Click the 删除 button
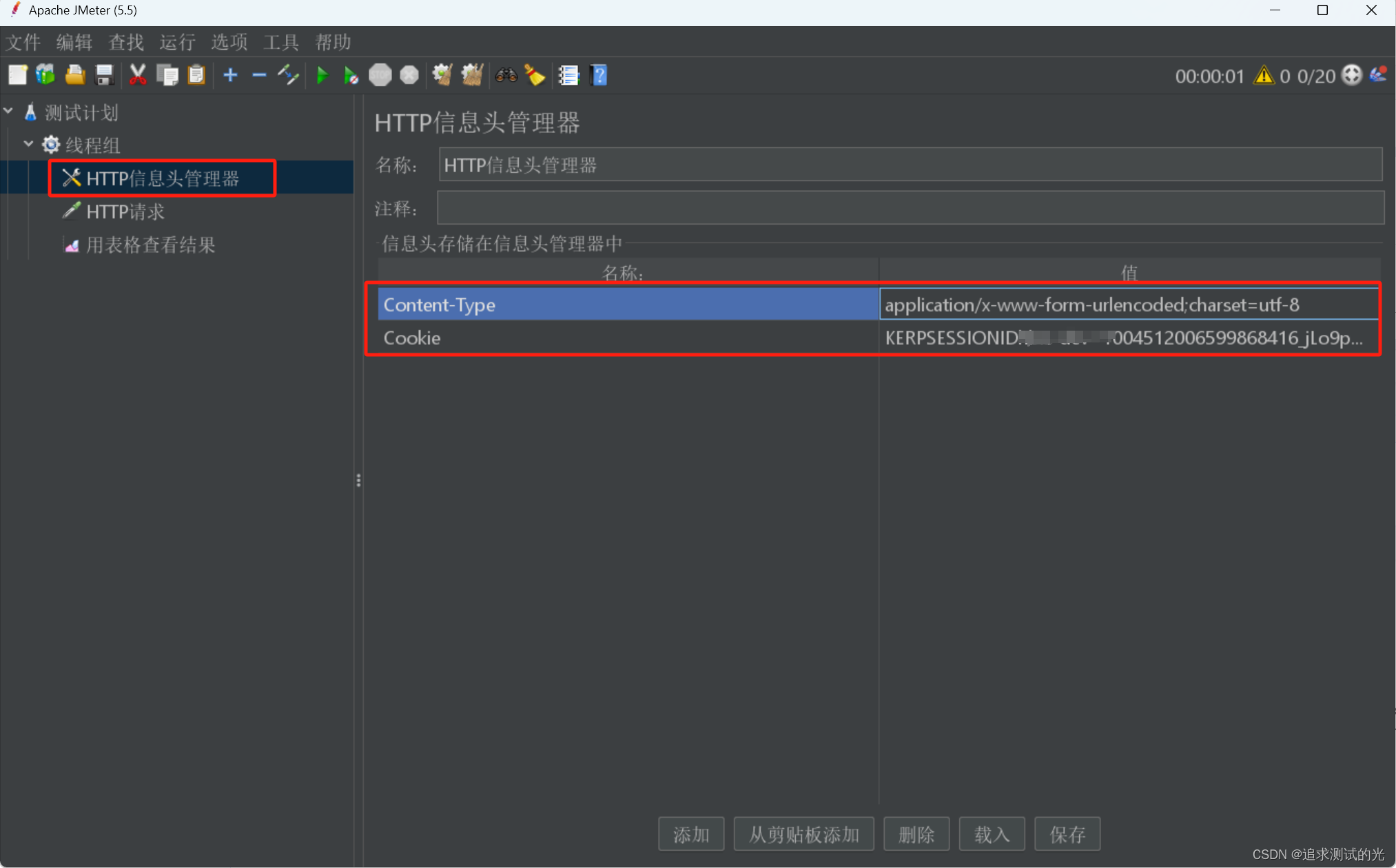Image resolution: width=1396 pixels, height=868 pixels. (916, 834)
